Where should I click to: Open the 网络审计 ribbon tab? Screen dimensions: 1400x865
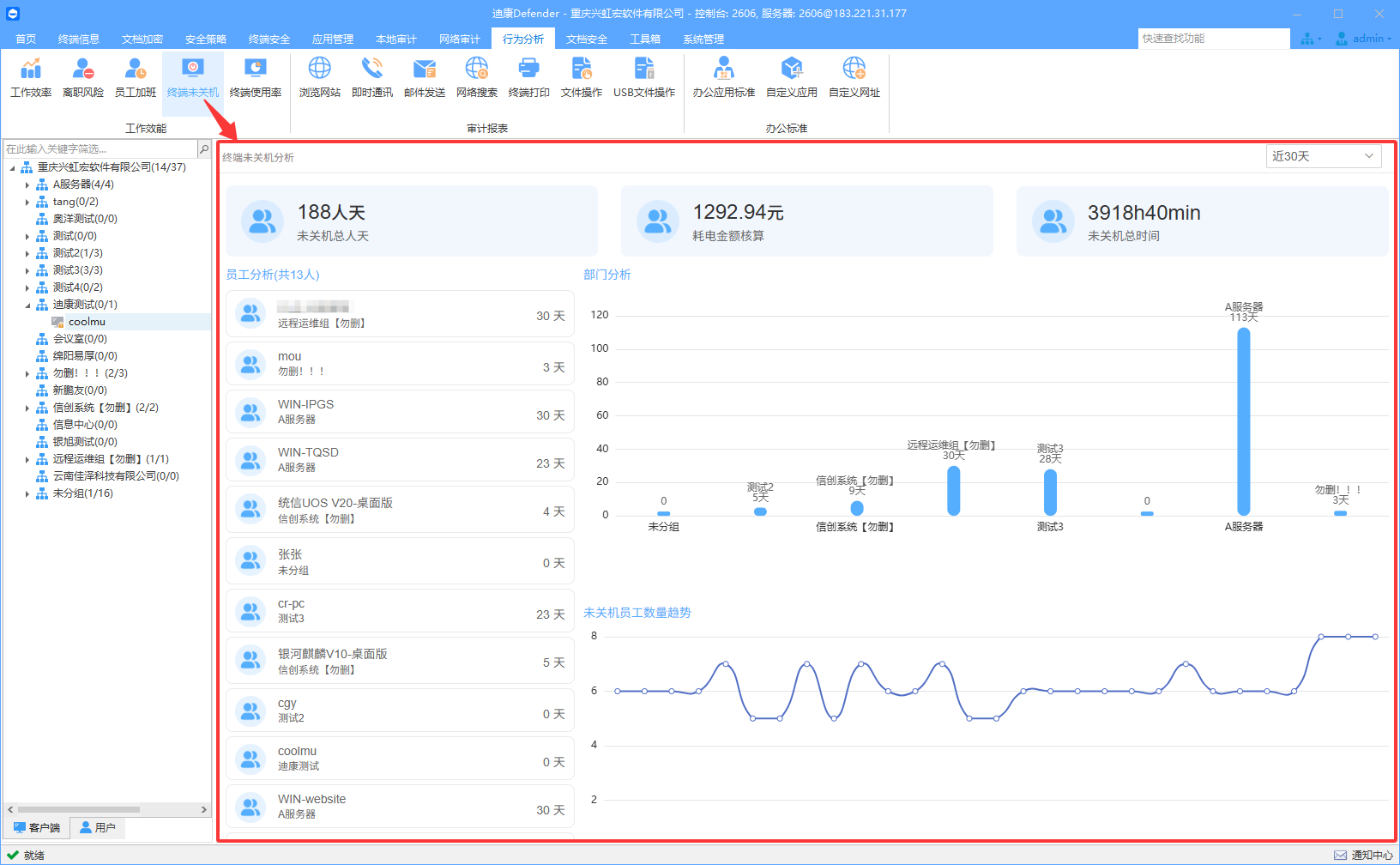tap(460, 39)
